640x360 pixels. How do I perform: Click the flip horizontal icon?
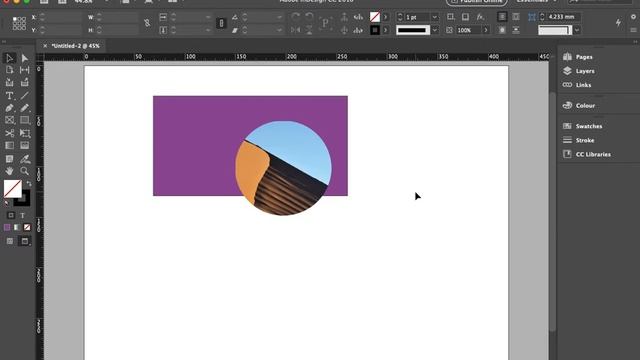click(x=296, y=30)
